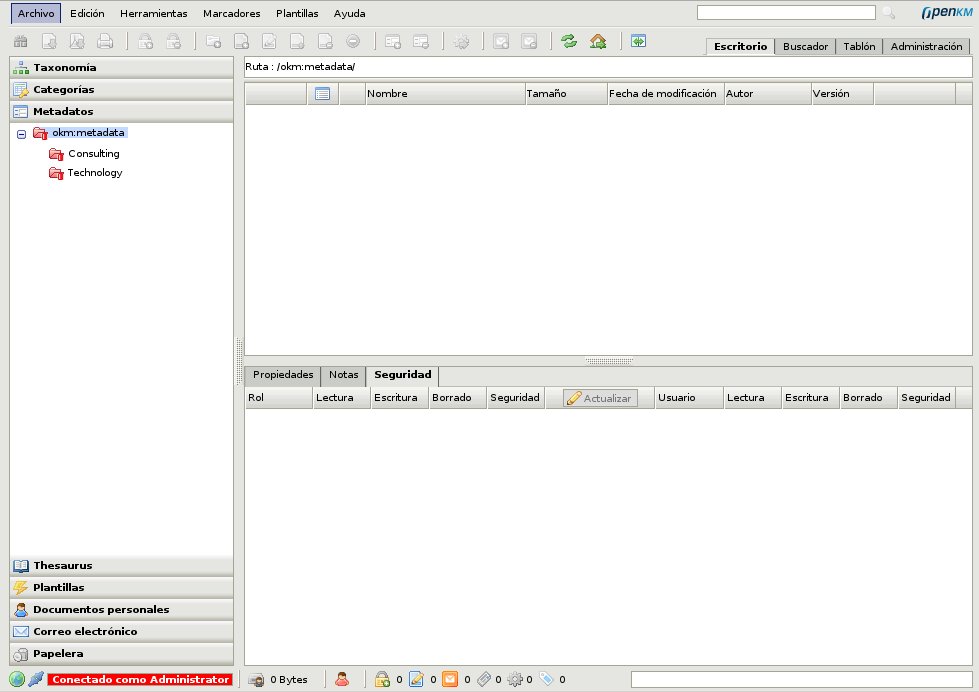Image resolution: width=979 pixels, height=692 pixels.
Task: Click the Lock document toolbar icon
Action: point(145,42)
